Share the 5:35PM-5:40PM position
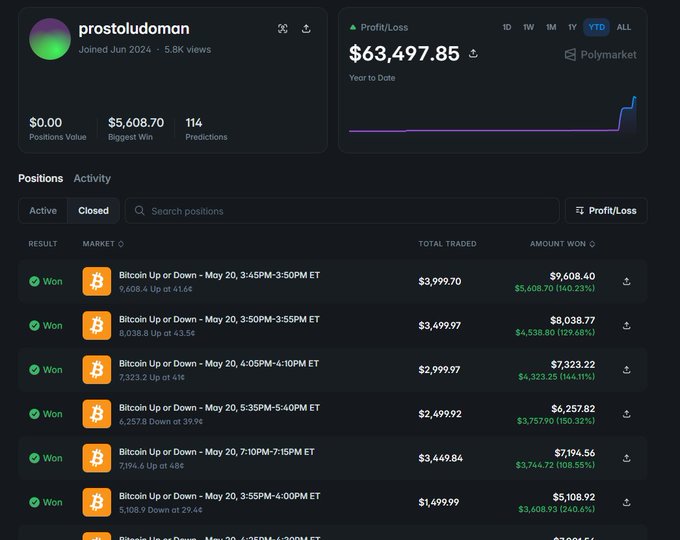Viewport: 680px width, 540px height. tap(626, 414)
